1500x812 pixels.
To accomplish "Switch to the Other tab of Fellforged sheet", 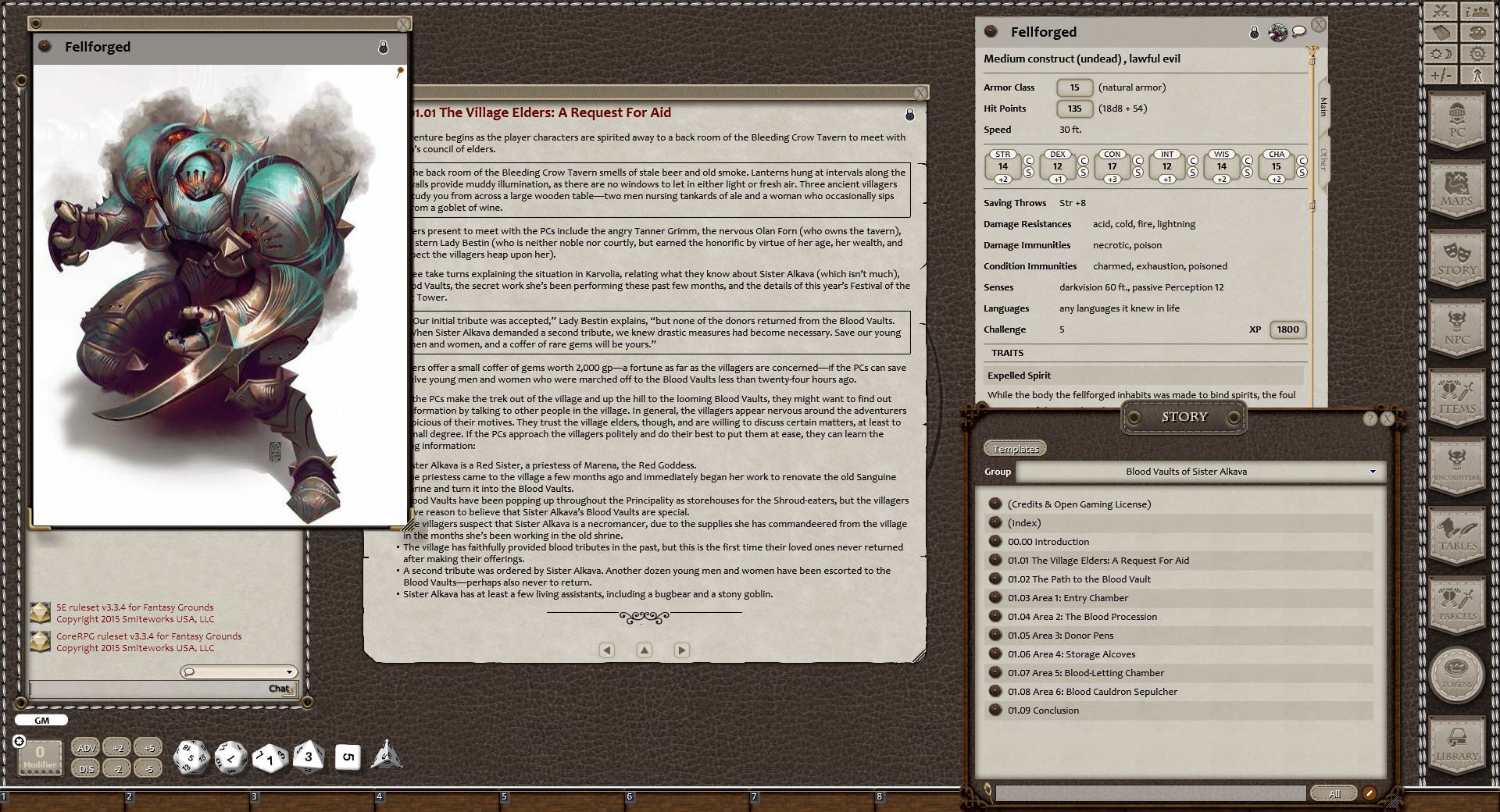I will [x=1323, y=159].
